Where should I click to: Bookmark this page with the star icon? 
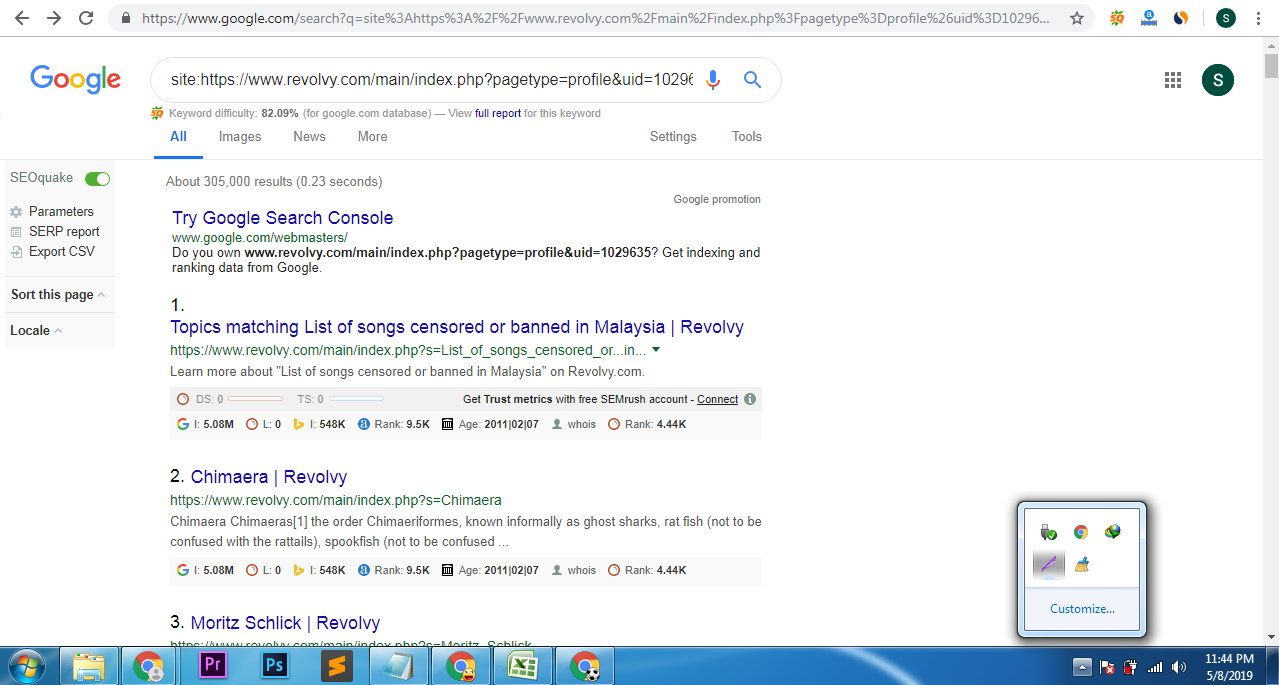pyautogui.click(x=1077, y=18)
